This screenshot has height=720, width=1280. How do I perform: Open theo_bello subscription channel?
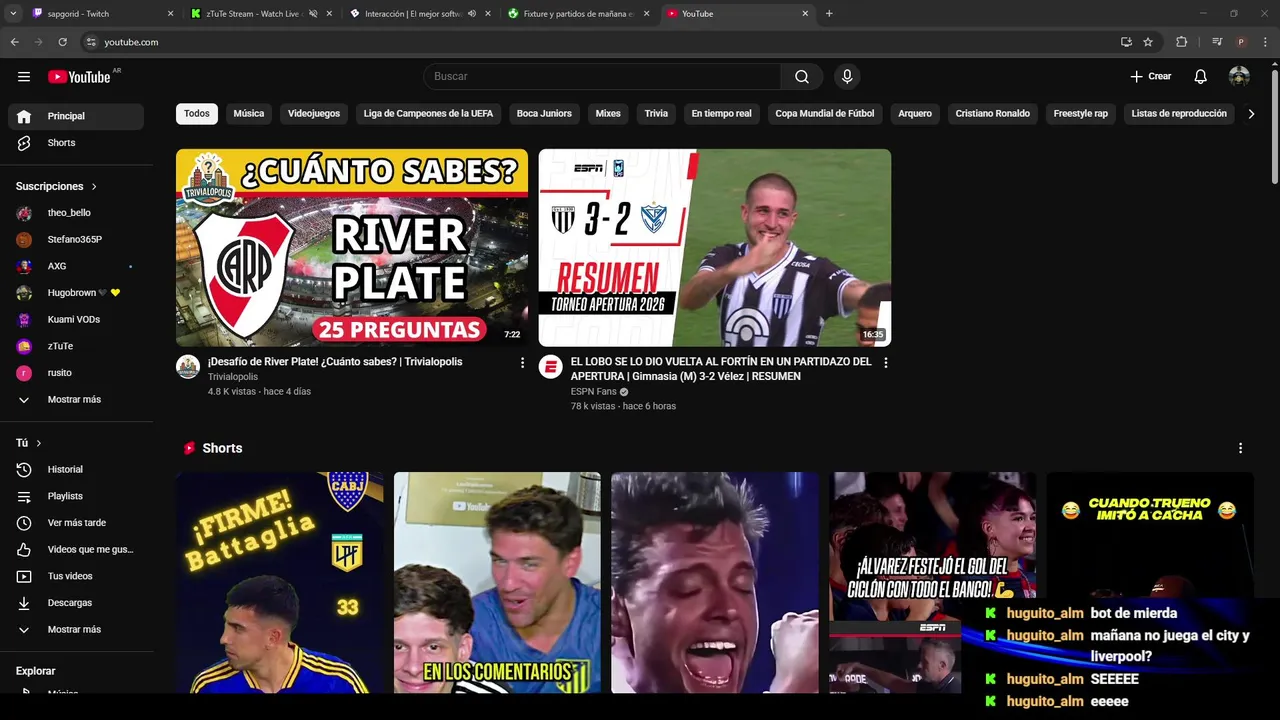point(76,213)
